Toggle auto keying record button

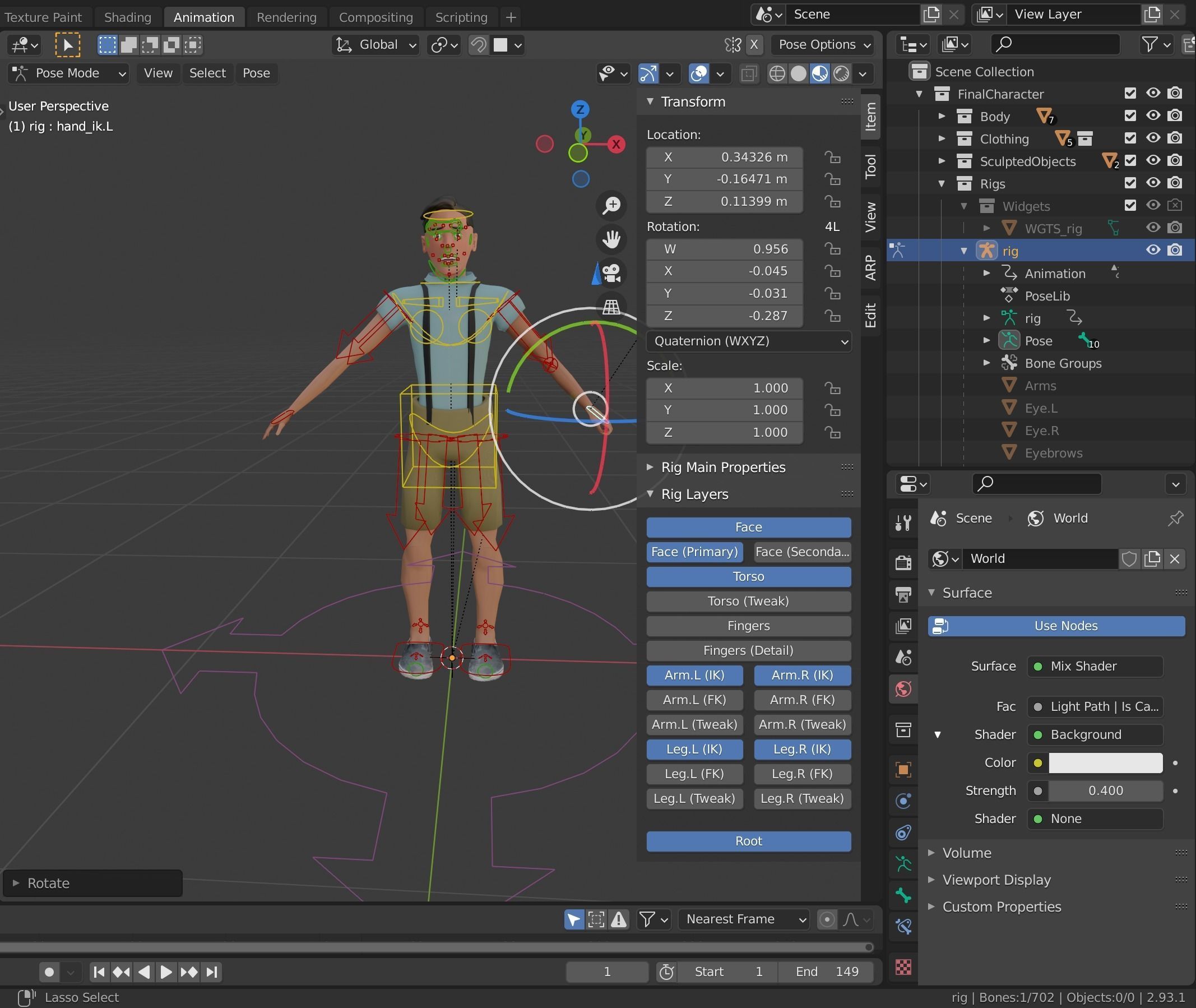49,972
